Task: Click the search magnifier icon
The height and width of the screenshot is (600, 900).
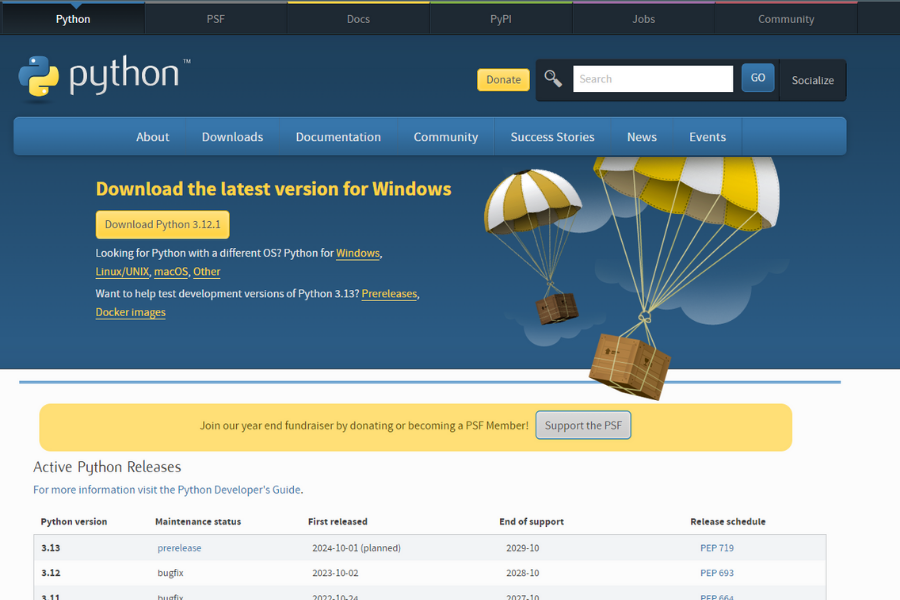Action: click(552, 78)
